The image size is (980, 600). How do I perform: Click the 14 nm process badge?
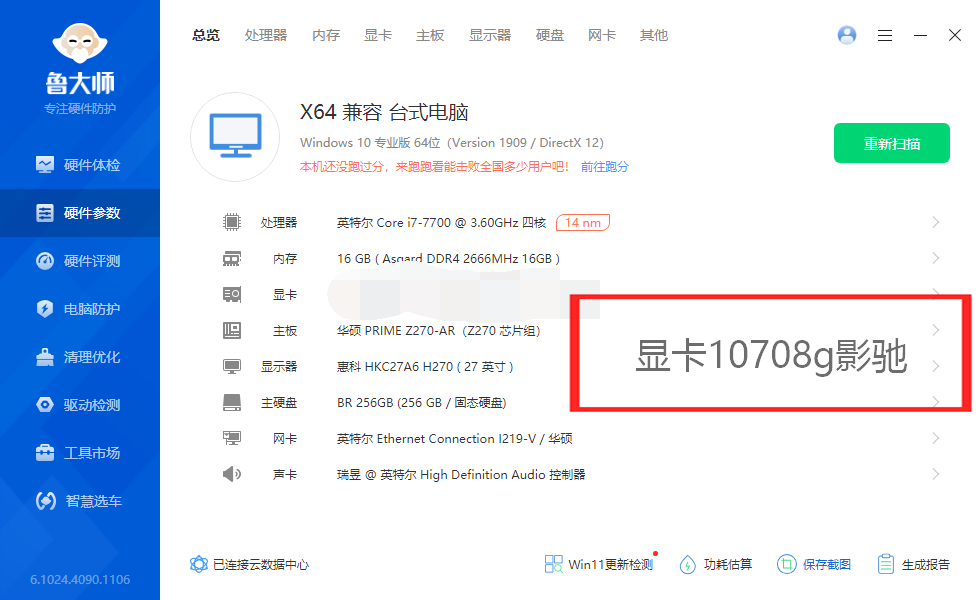point(582,222)
